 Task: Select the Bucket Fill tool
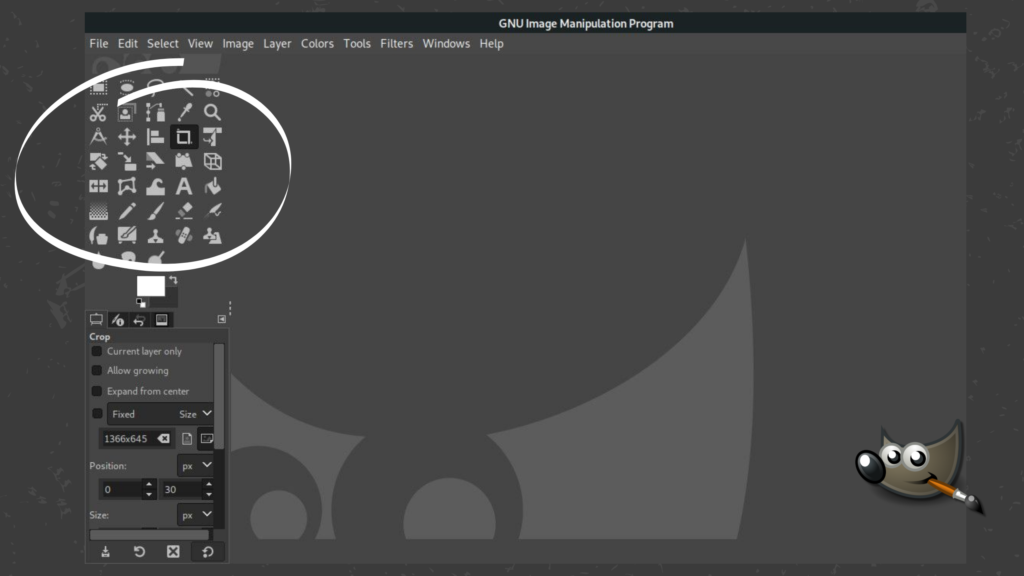pos(212,187)
